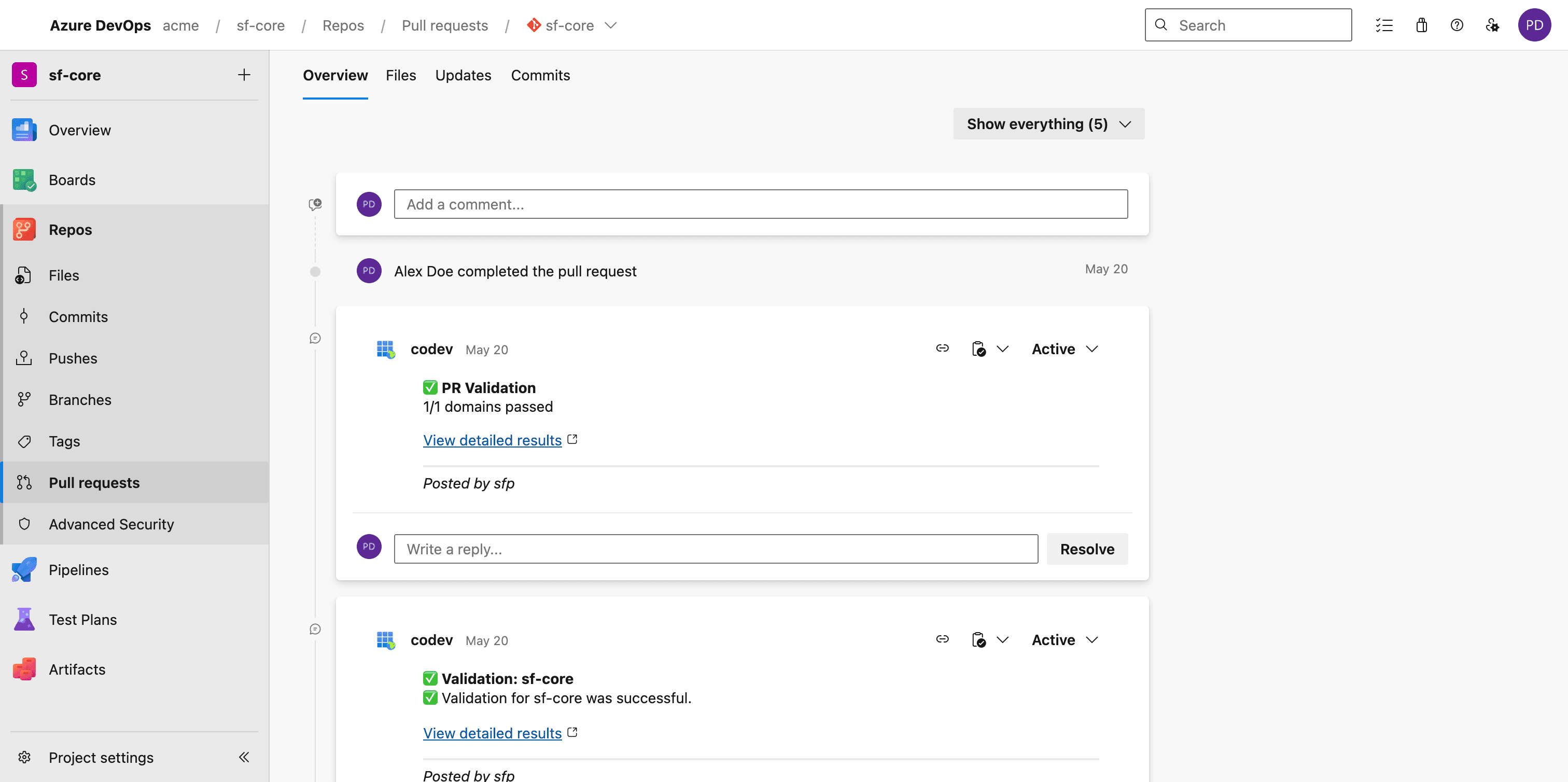
Task: Open Pull requests in the sidebar
Action: coord(134,482)
